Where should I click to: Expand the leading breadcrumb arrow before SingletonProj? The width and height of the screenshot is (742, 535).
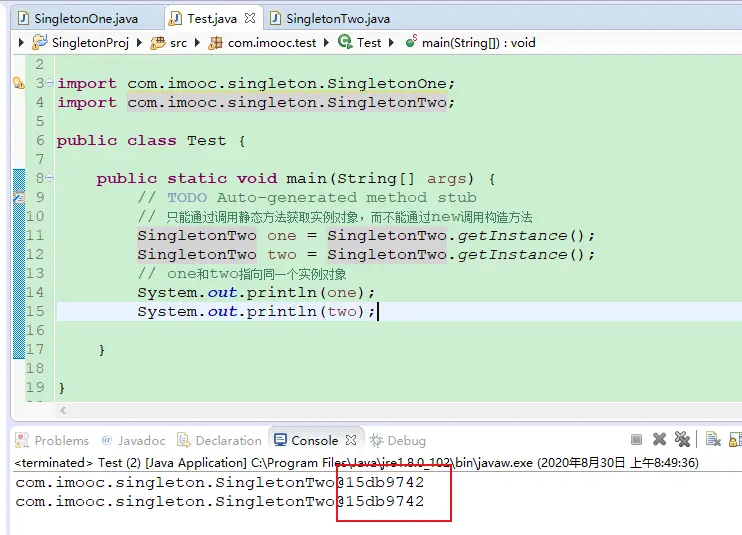tap(21, 43)
